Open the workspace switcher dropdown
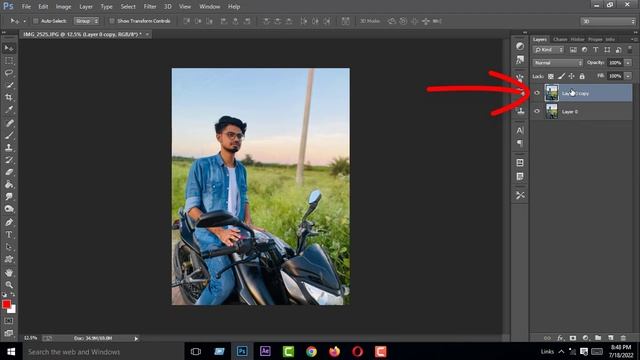Image resolution: width=640 pixels, height=360 pixels. coord(608,21)
